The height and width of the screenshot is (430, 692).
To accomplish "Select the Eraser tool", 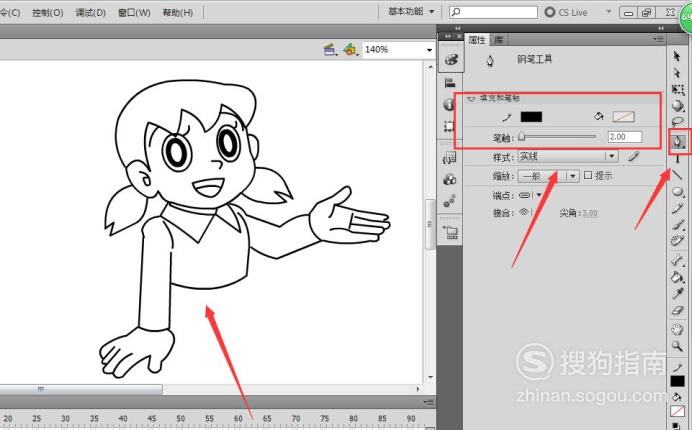I will click(x=677, y=311).
